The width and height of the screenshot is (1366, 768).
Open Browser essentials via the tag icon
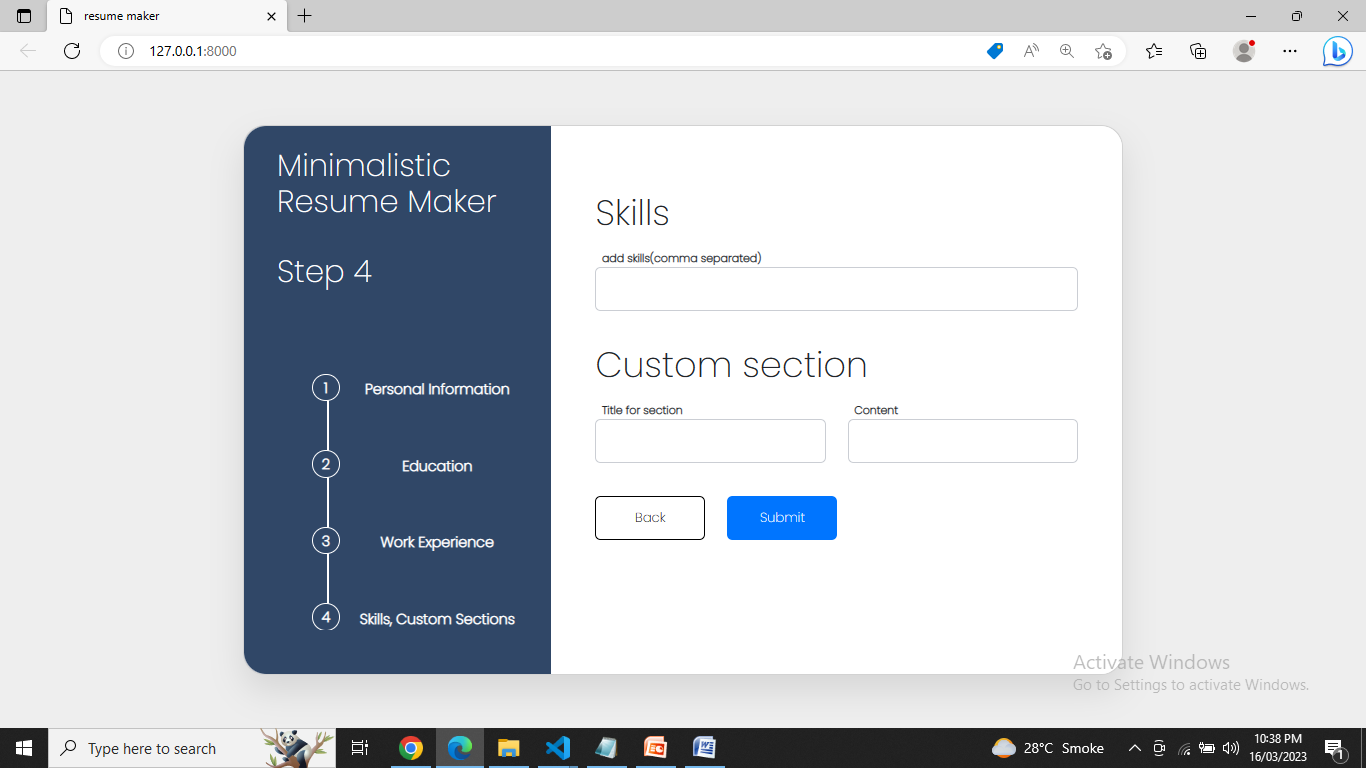tap(994, 50)
